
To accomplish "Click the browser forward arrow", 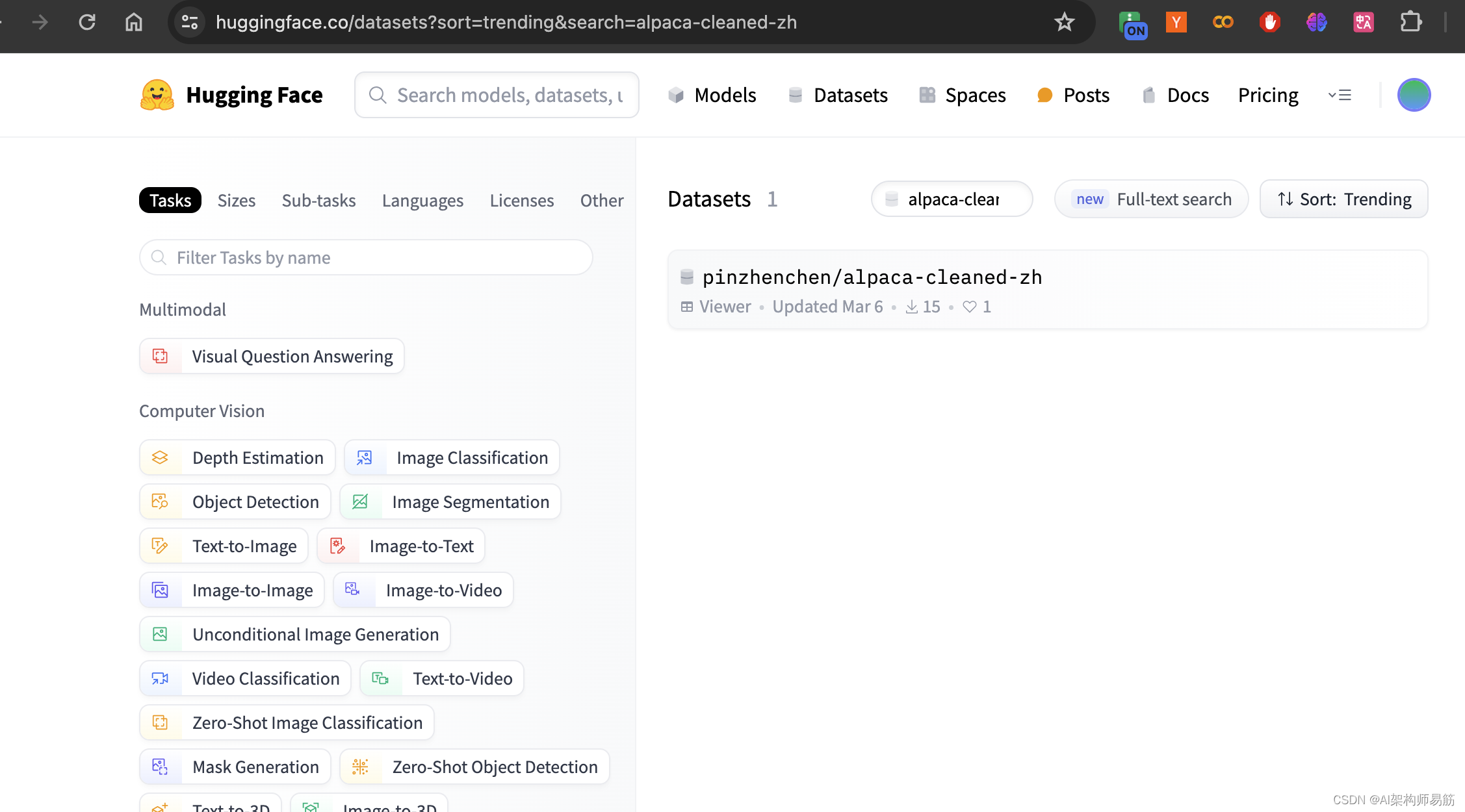I will pos(40,22).
